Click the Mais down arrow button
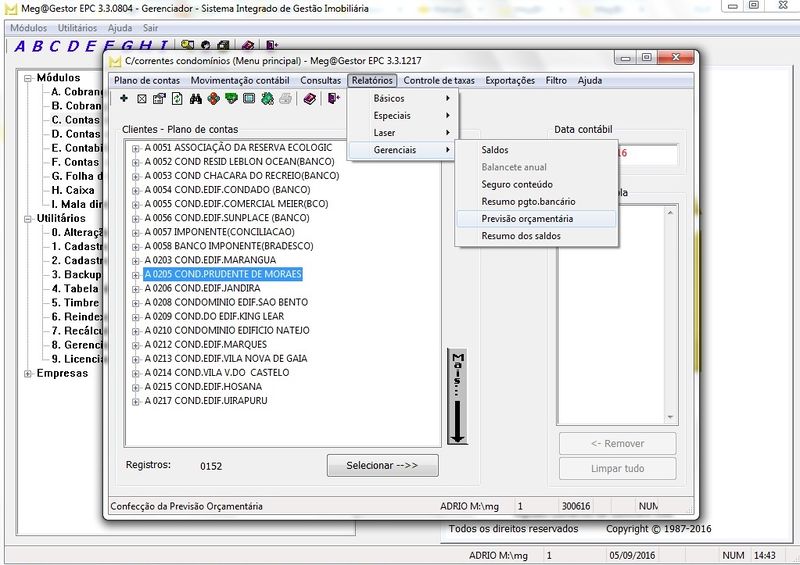800x565 pixels. (457, 397)
